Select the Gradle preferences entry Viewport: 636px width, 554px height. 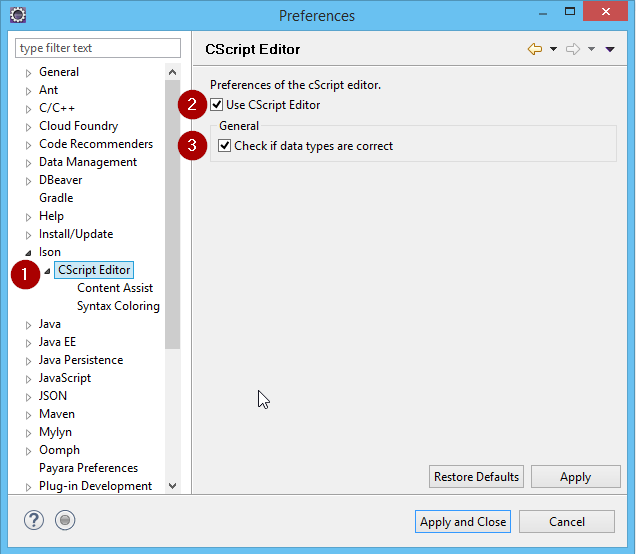tap(56, 198)
